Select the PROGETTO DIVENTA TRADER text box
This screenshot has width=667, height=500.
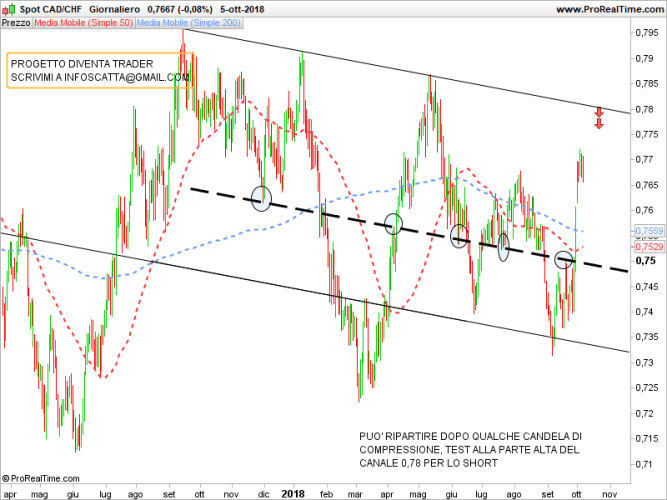pos(100,70)
